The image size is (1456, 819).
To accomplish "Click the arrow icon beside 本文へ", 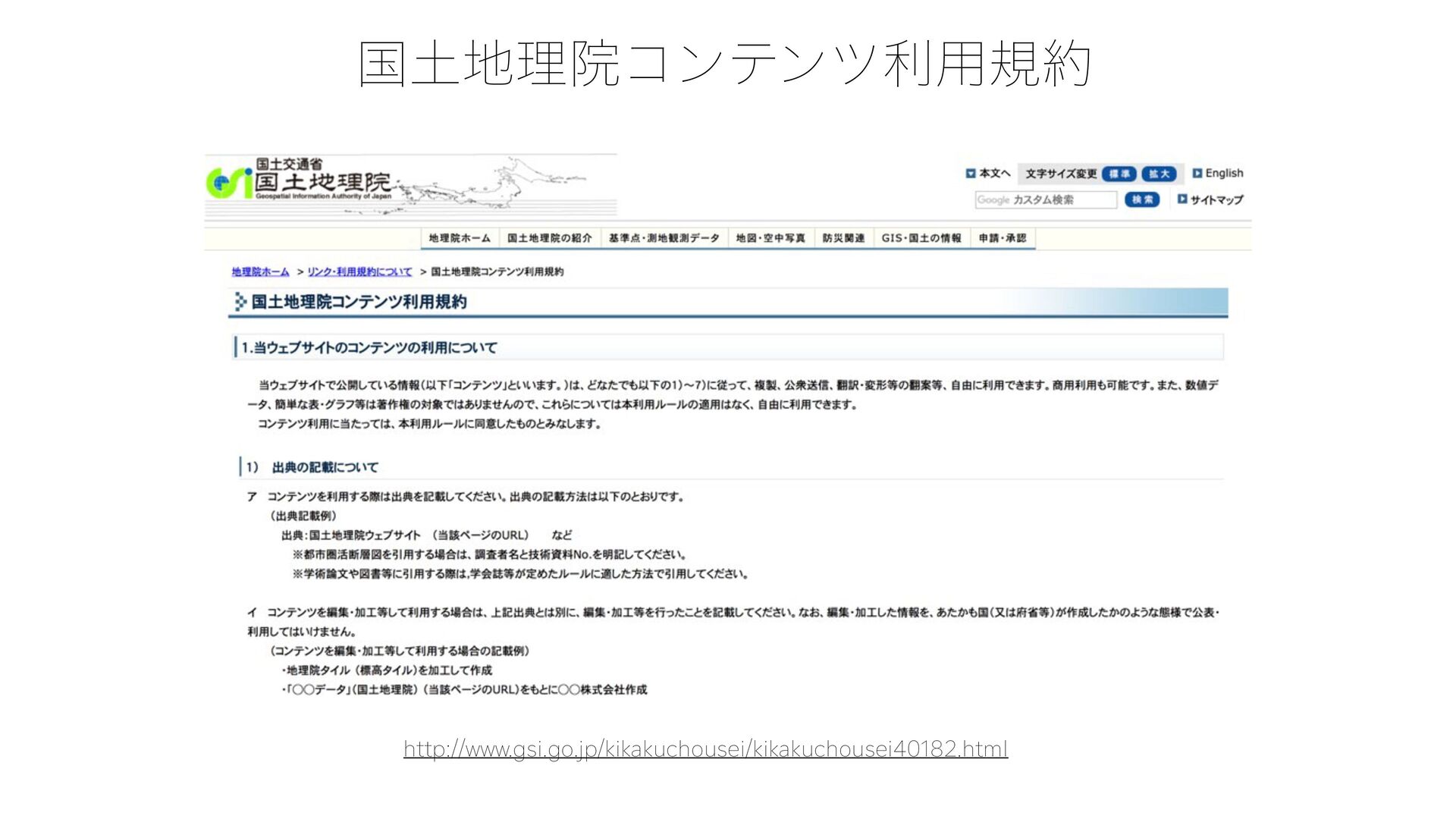I will click(x=970, y=174).
